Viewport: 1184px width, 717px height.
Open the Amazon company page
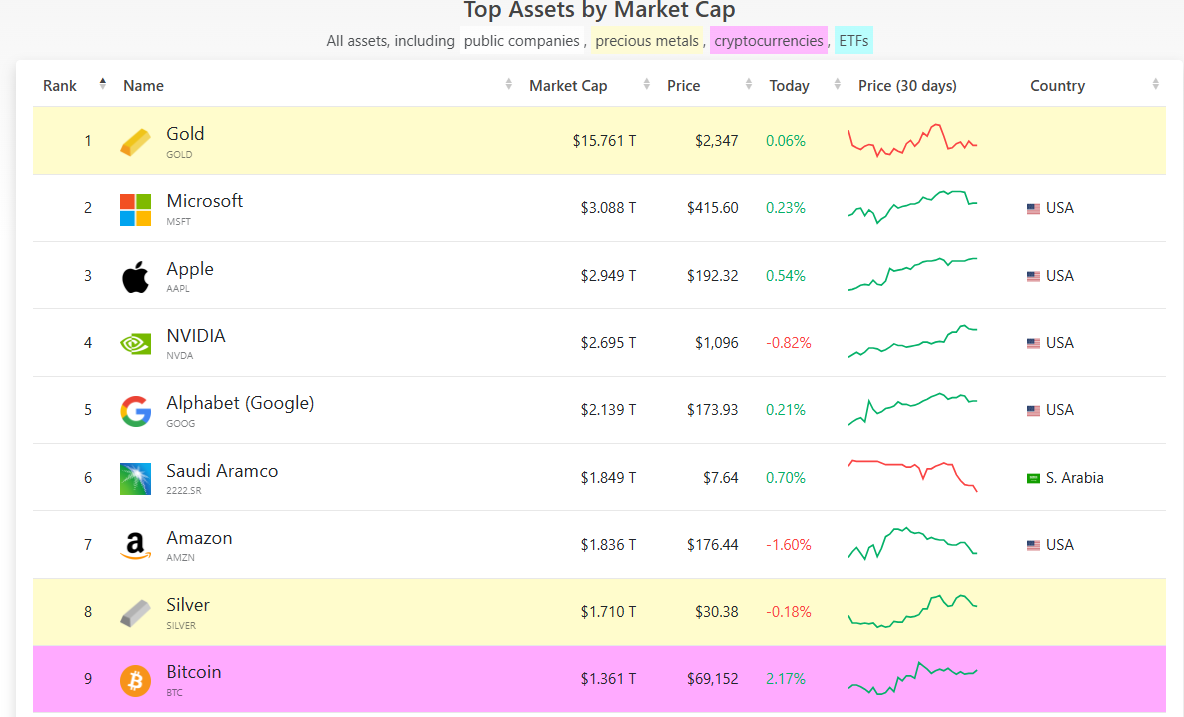click(x=199, y=538)
